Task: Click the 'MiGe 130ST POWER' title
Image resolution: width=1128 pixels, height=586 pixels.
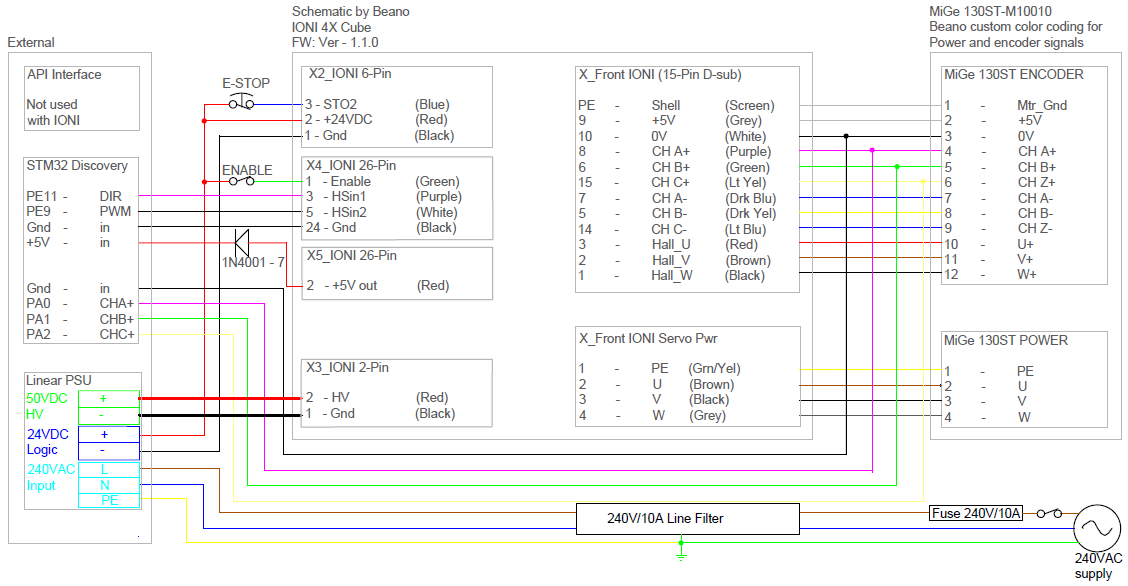Action: (1006, 340)
